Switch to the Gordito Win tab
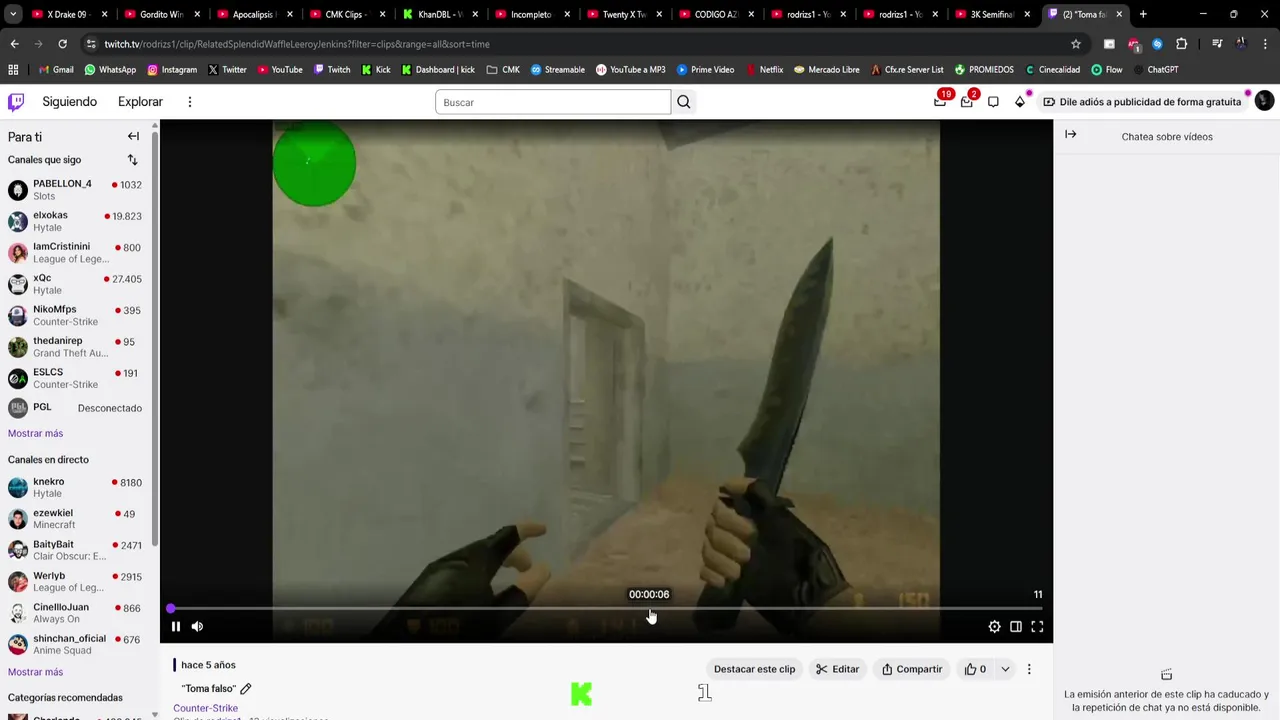This screenshot has width=1280, height=720. 161,14
